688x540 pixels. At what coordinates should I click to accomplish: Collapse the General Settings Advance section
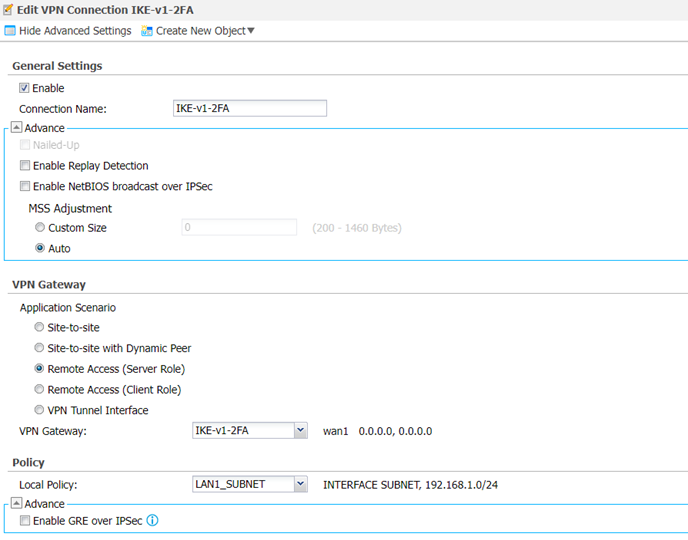point(16,128)
